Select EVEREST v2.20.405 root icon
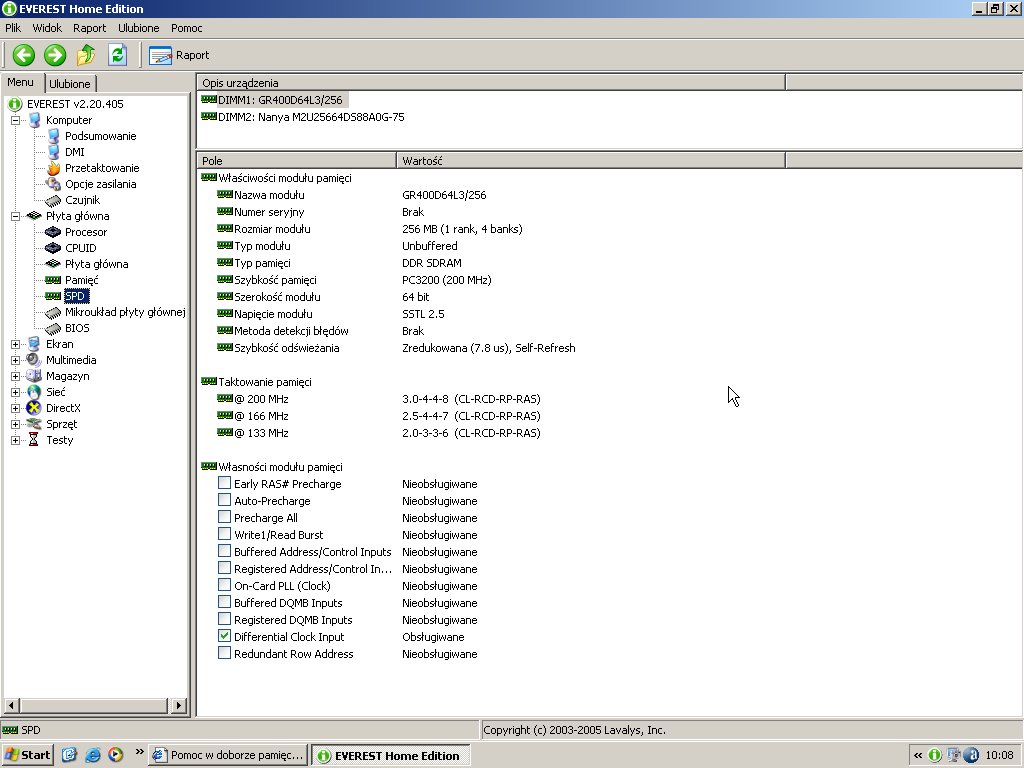1024x768 pixels. pos(15,104)
